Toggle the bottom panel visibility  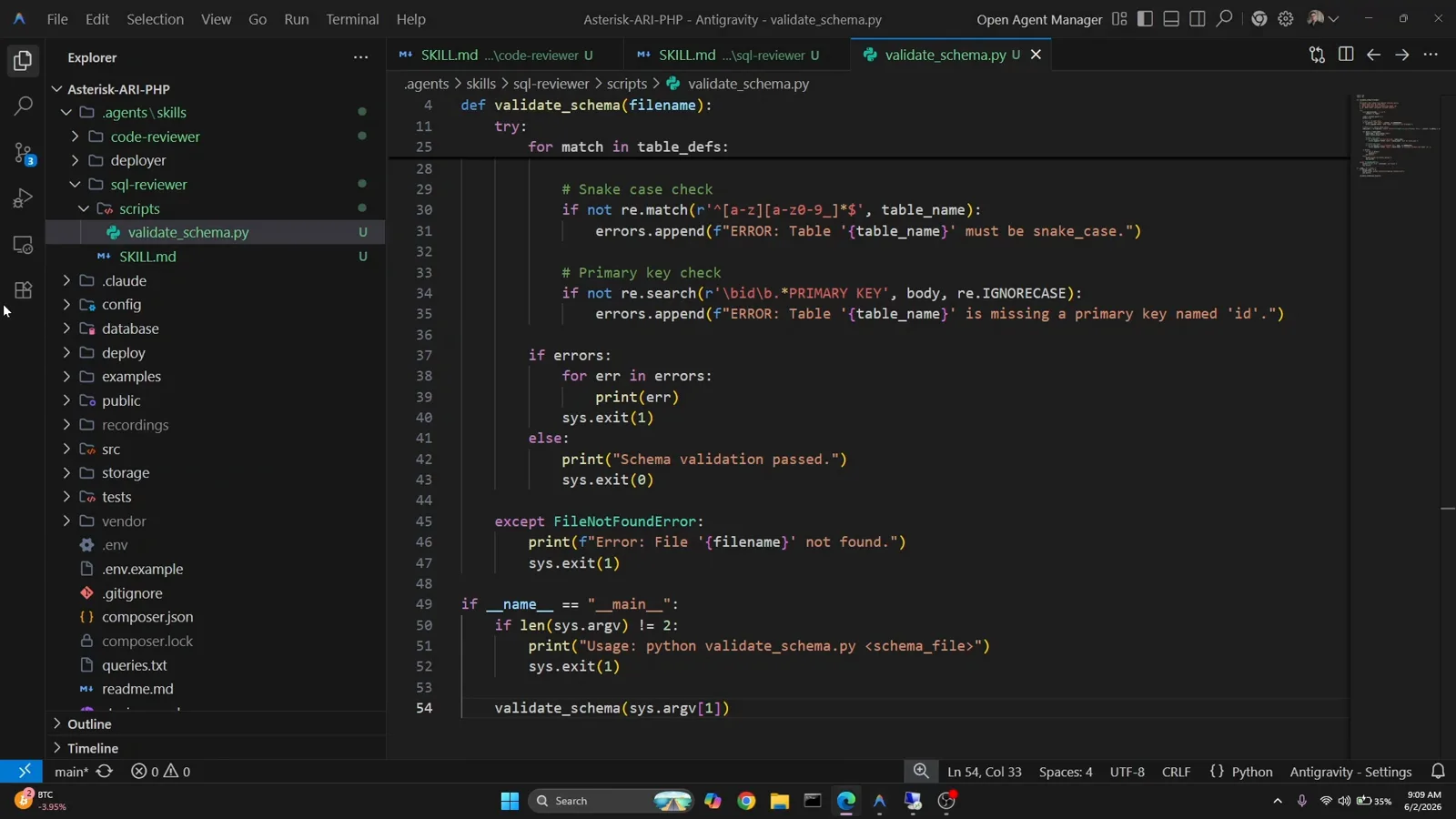[1171, 19]
